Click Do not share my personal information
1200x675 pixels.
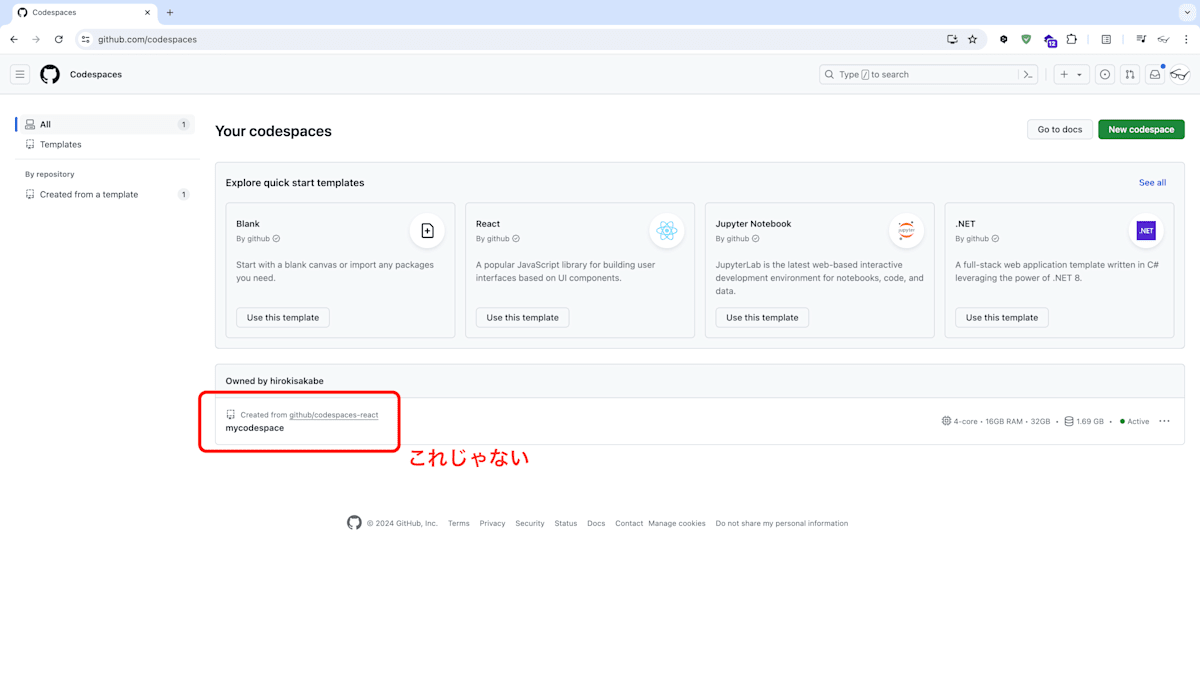click(x=782, y=523)
